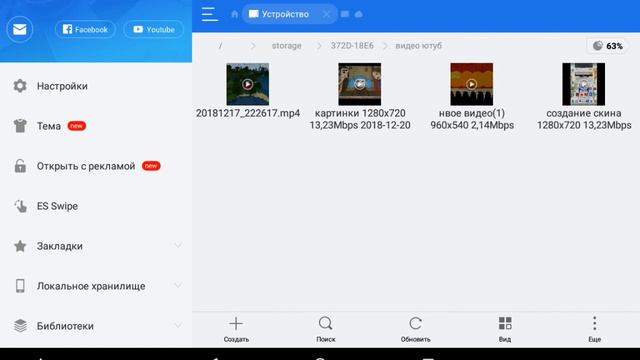
Task: Go to home via the house icon
Action: pyautogui.click(x=234, y=14)
